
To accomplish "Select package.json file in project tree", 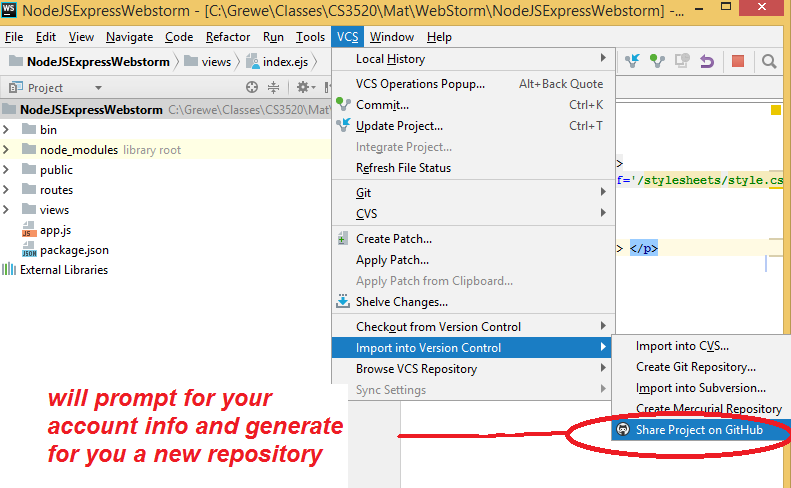I will pyautogui.click(x=74, y=250).
